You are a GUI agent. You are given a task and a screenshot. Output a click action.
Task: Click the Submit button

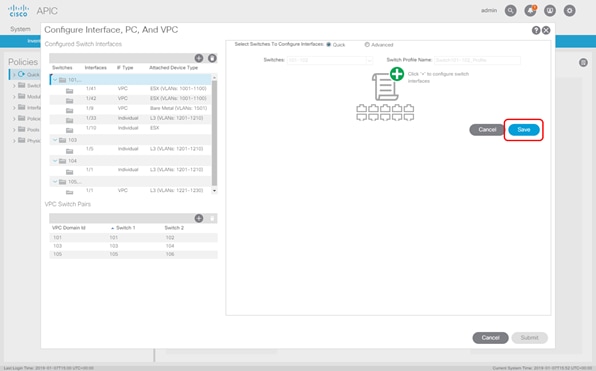pyautogui.click(x=529, y=338)
